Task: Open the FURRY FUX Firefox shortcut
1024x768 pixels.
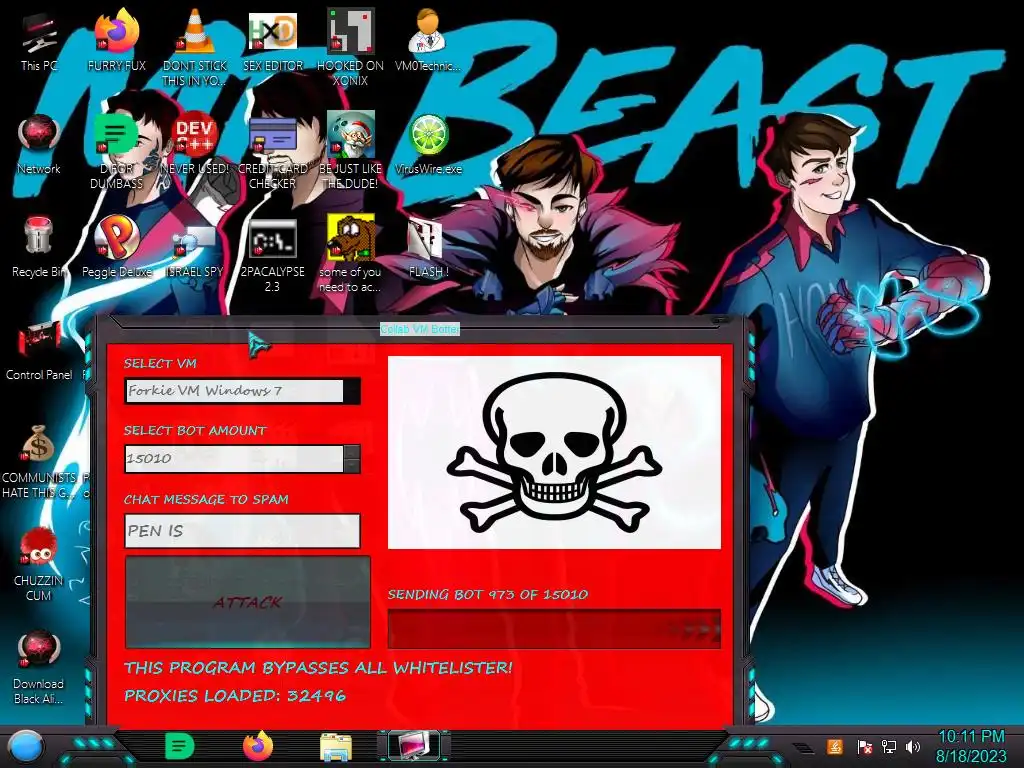Action: 116,40
